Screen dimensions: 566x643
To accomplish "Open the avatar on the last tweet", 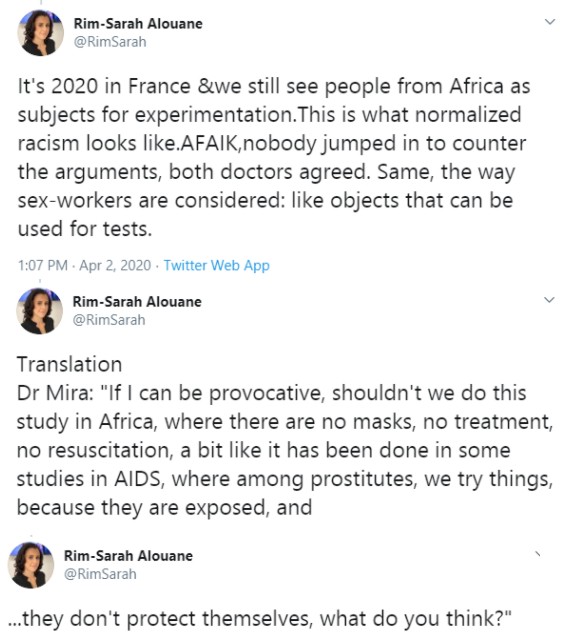I will (x=31, y=565).
